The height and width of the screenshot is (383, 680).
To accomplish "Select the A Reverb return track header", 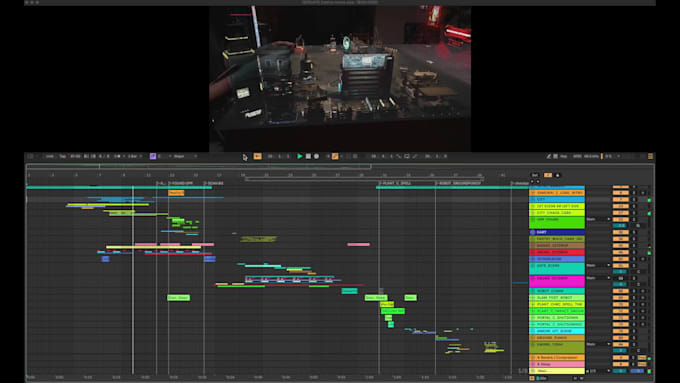I will coord(557,358).
